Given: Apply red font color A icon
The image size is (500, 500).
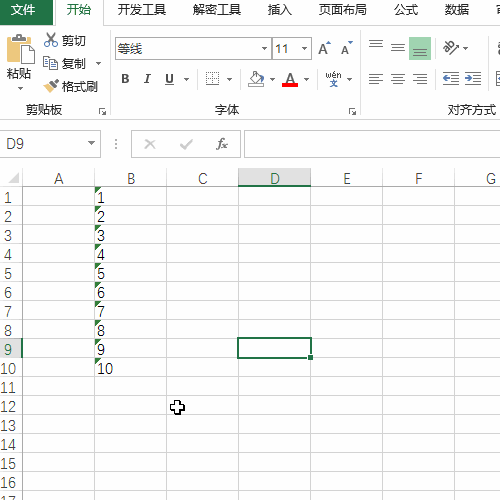Looking at the screenshot, I should 290,79.
